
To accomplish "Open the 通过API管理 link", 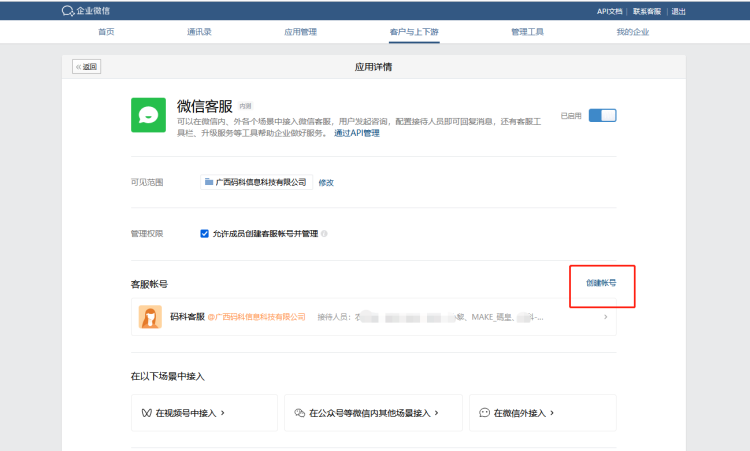I will [356, 133].
